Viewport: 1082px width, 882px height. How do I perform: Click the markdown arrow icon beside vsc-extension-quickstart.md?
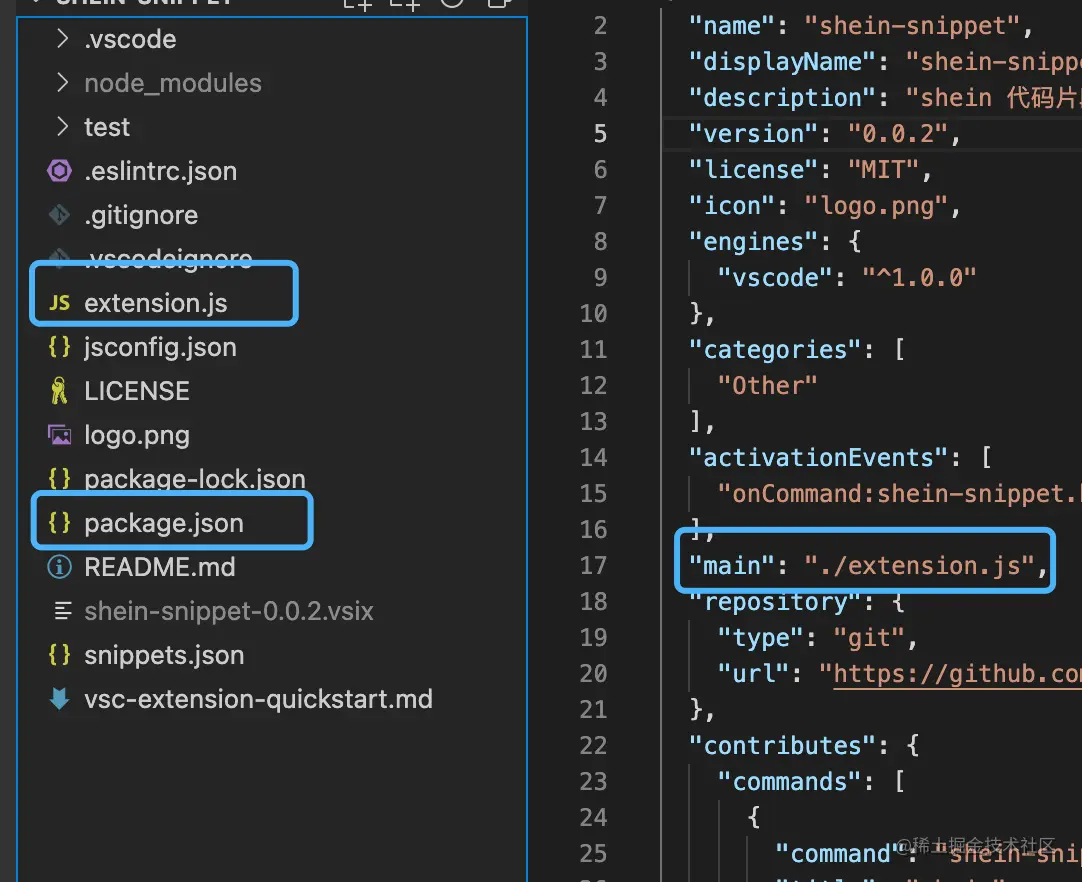(59, 699)
